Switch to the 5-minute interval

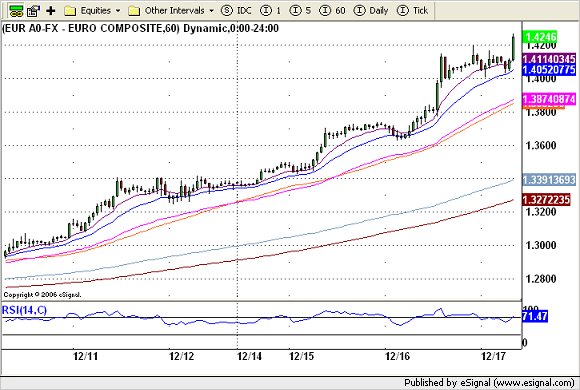tap(300, 10)
